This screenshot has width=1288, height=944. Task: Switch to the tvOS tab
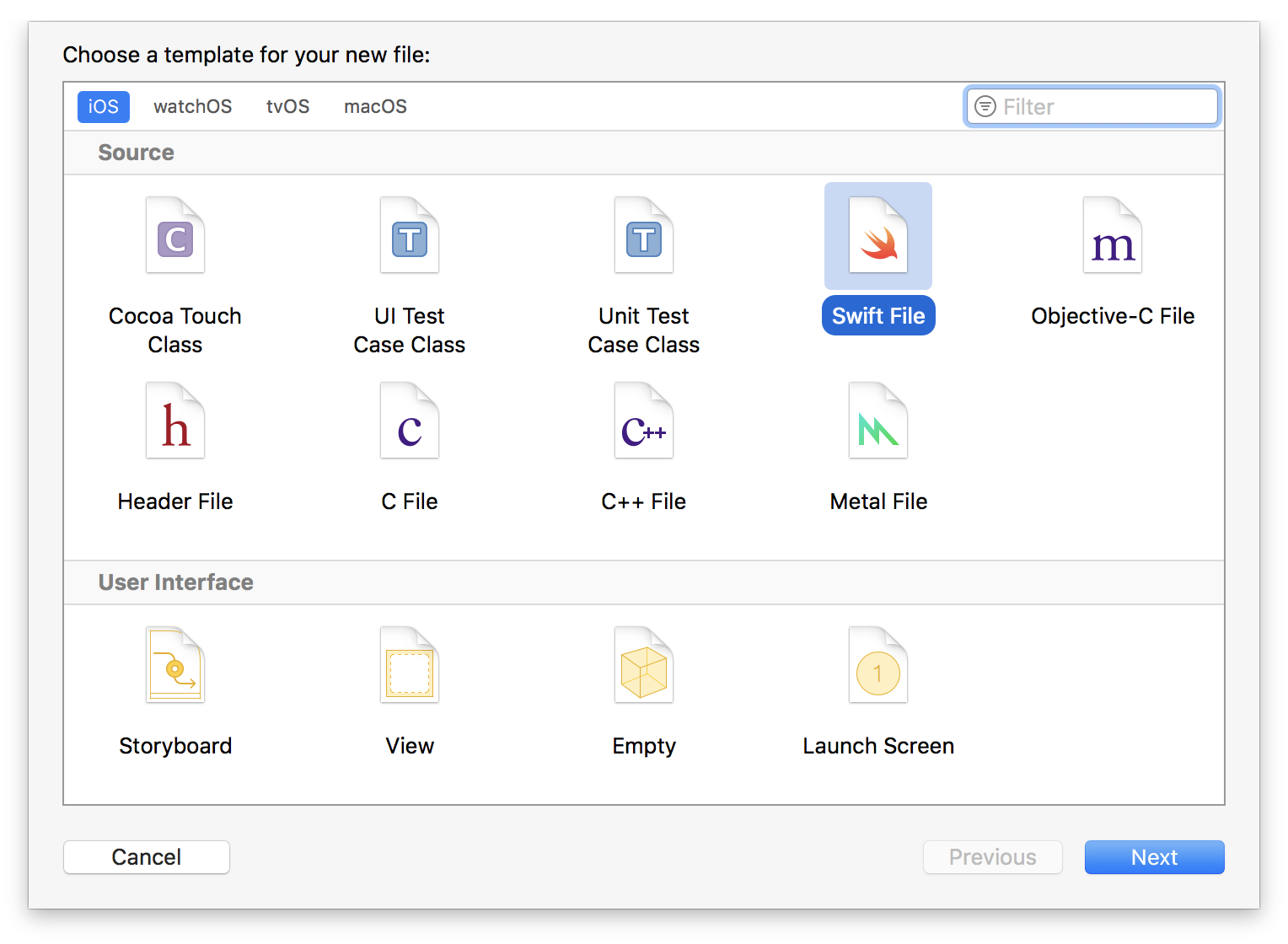(287, 106)
